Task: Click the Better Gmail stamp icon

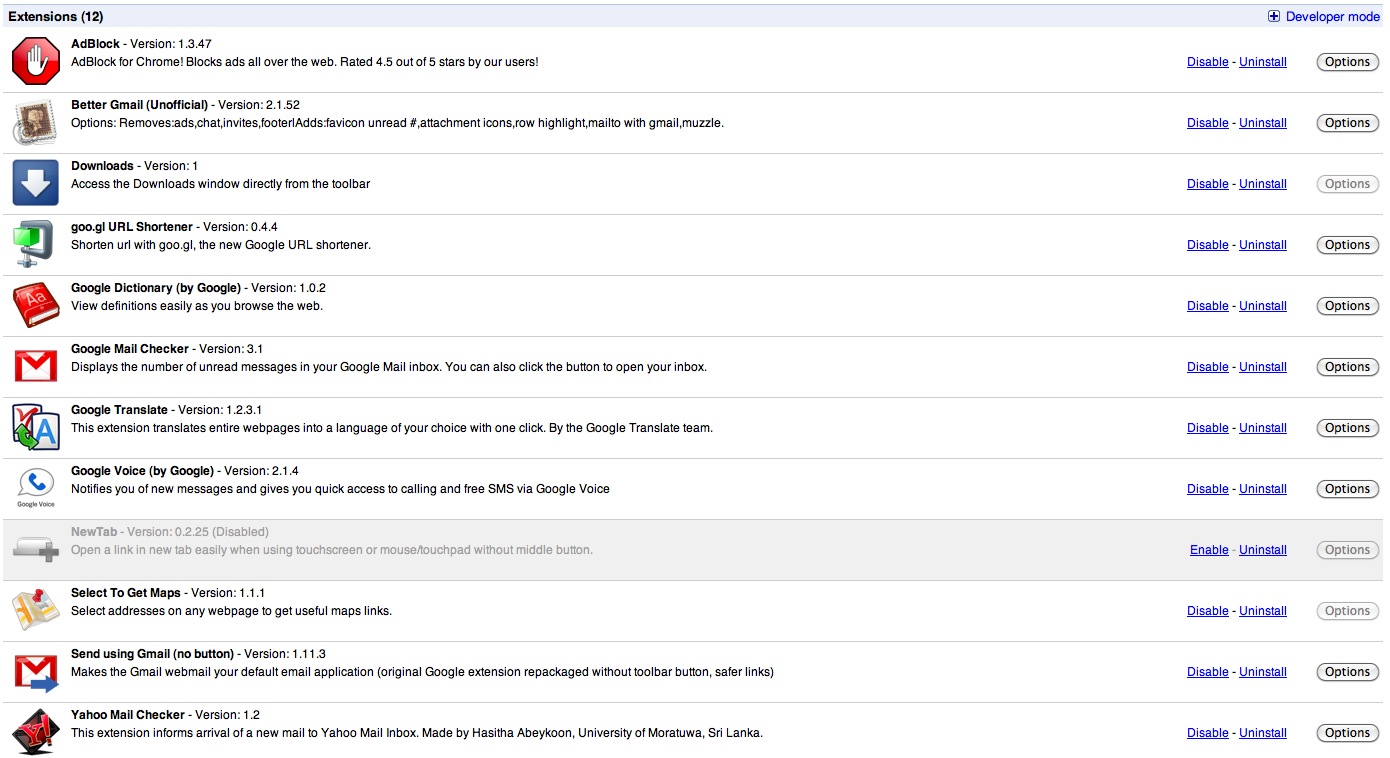Action: (36, 123)
